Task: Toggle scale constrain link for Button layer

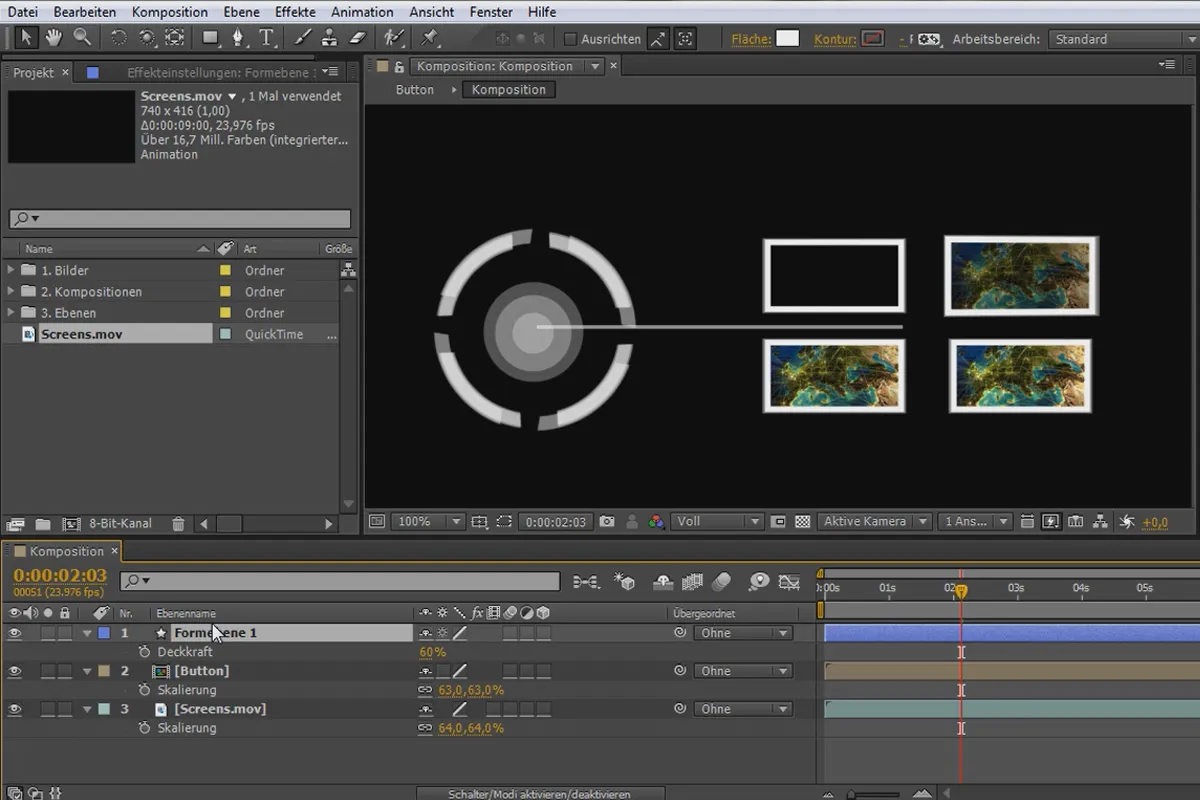Action: (426, 690)
